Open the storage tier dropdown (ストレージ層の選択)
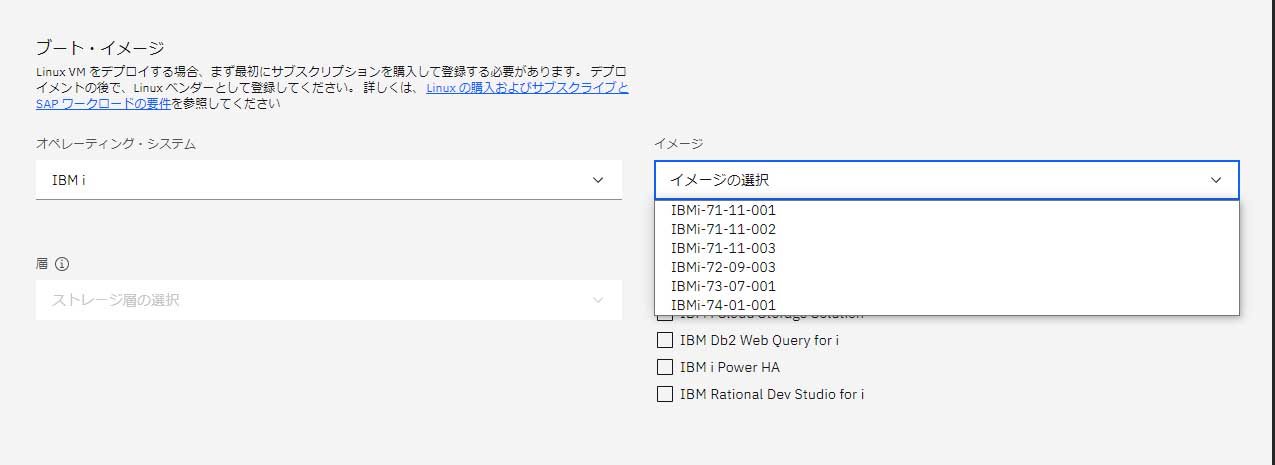 [x=328, y=300]
